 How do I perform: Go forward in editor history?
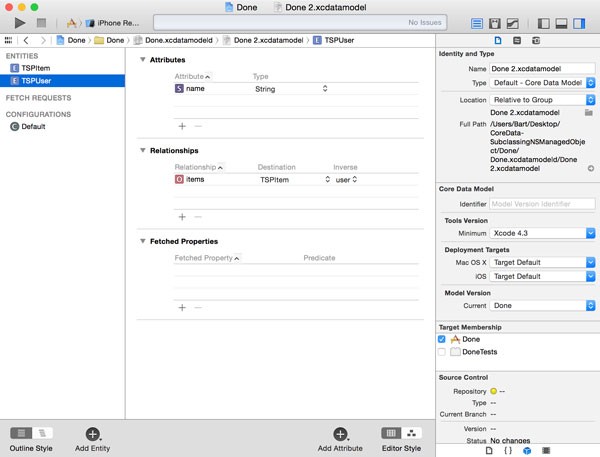coord(43,40)
